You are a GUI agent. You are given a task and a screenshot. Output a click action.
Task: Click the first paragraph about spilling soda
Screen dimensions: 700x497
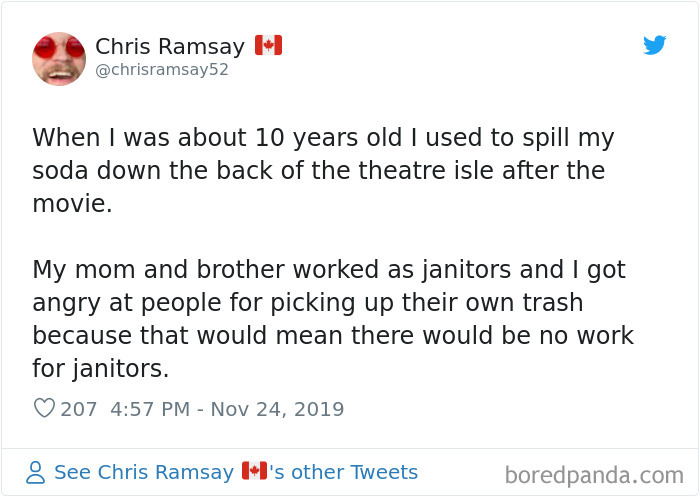318,170
